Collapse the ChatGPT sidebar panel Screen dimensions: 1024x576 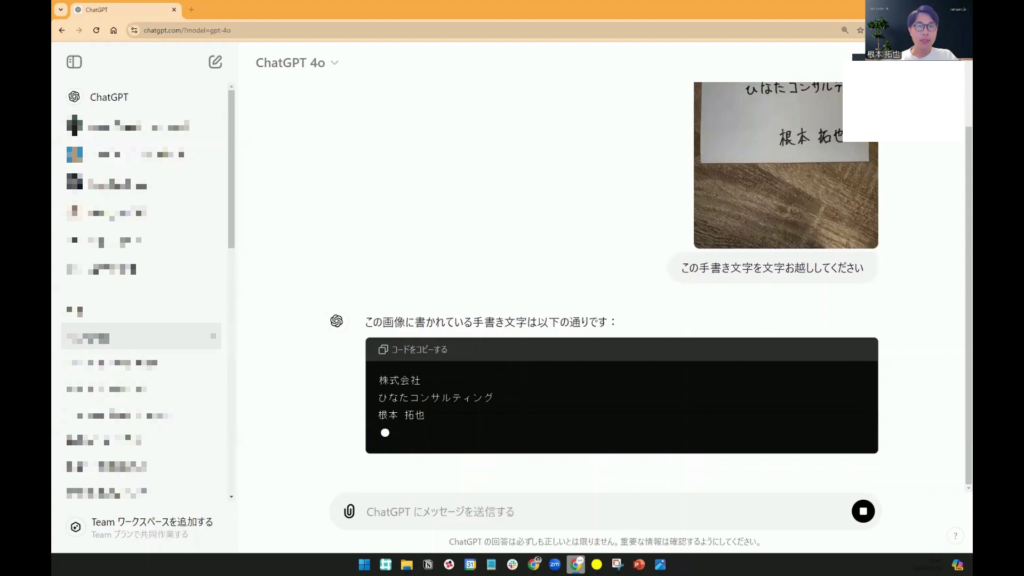click(74, 62)
